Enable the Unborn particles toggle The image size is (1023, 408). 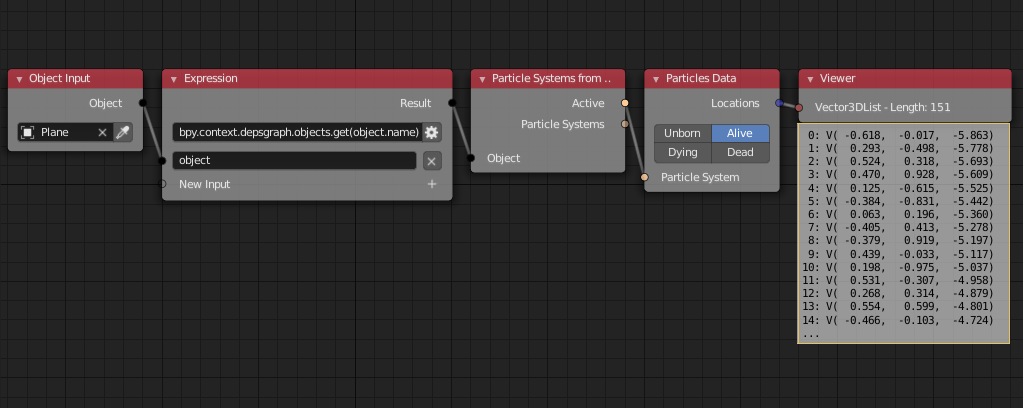click(x=682, y=133)
